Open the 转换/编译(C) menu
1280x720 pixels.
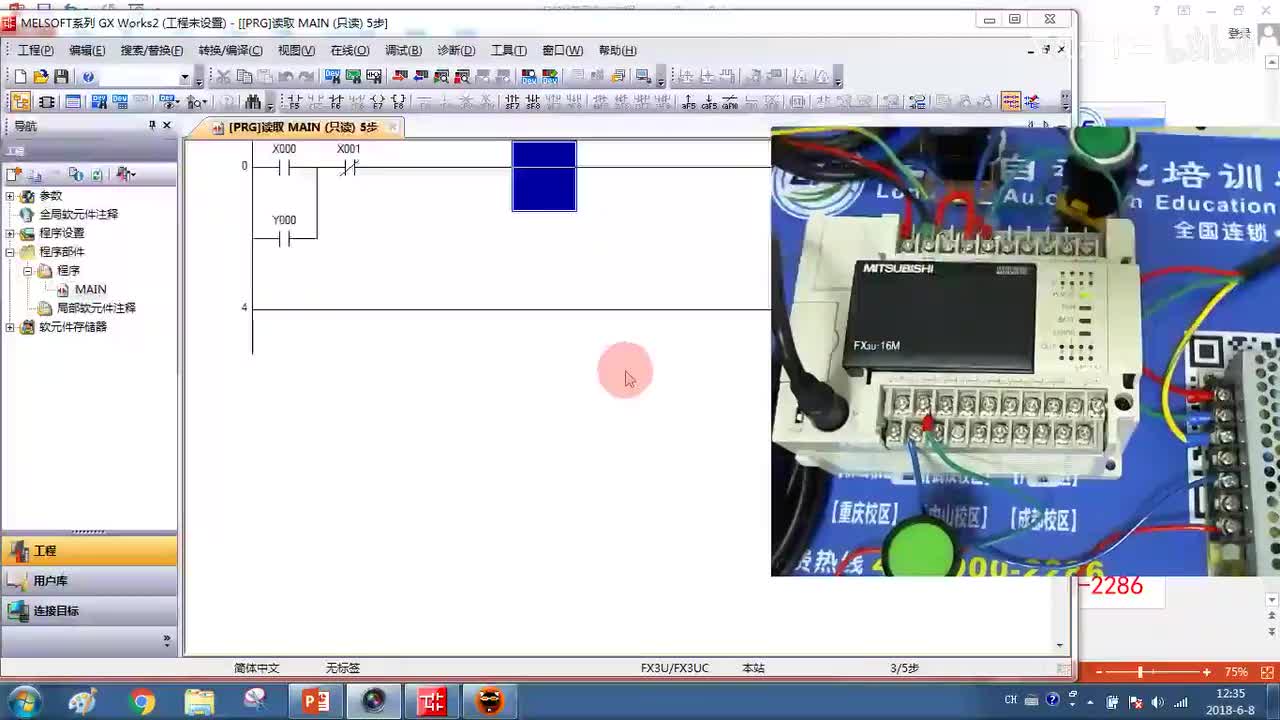pyautogui.click(x=230, y=50)
